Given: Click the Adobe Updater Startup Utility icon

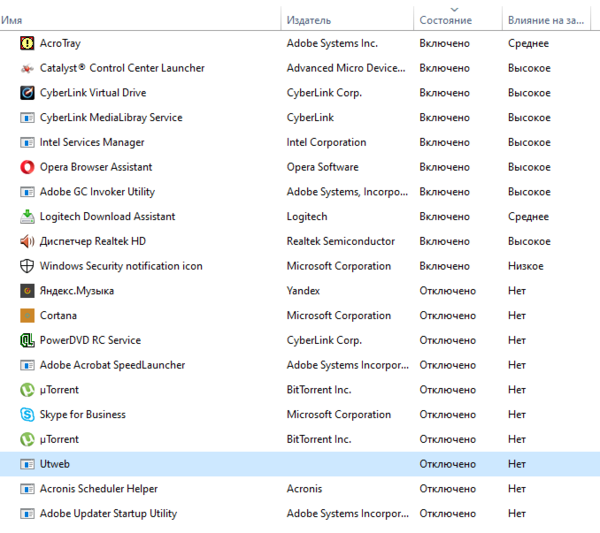Looking at the screenshot, I should click(x=27, y=513).
